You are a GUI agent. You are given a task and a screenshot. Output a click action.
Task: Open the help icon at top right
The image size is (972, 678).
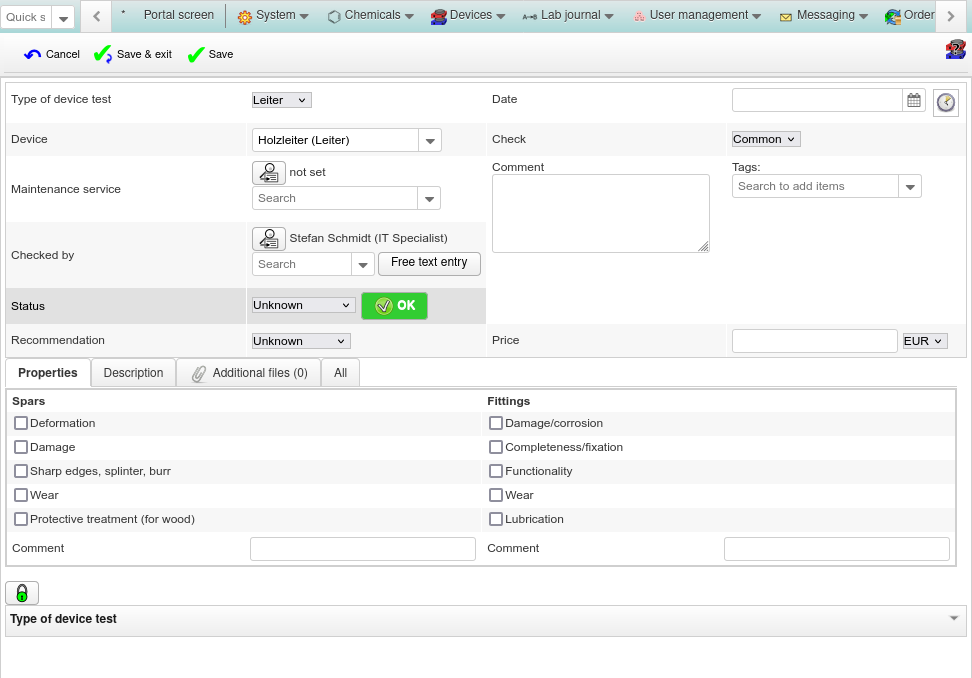pos(955,50)
